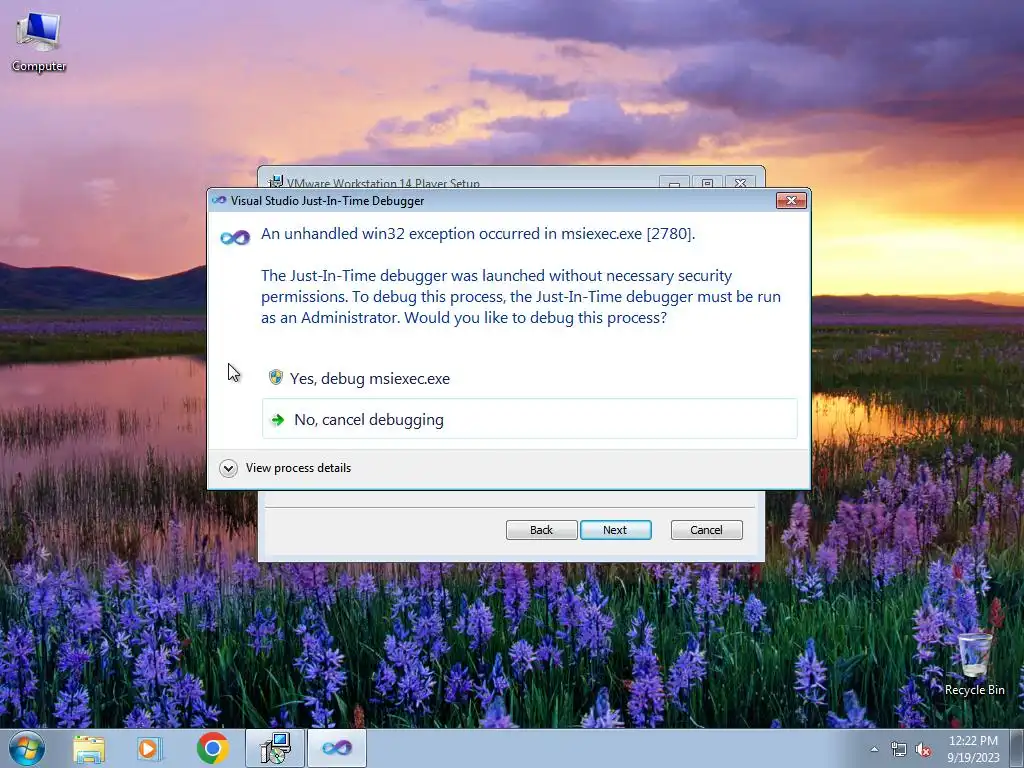Open the network status tray icon
Viewport: 1024px width, 768px height.
point(899,749)
